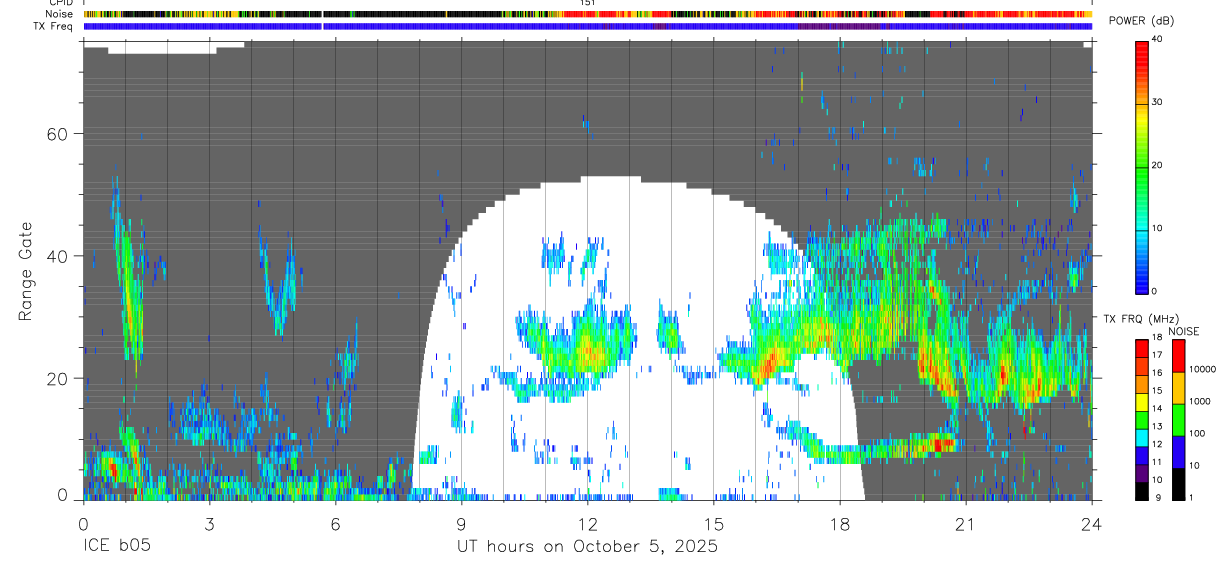Click x-axis tick label '15'
This screenshot has width=1228, height=567.
coord(713,523)
